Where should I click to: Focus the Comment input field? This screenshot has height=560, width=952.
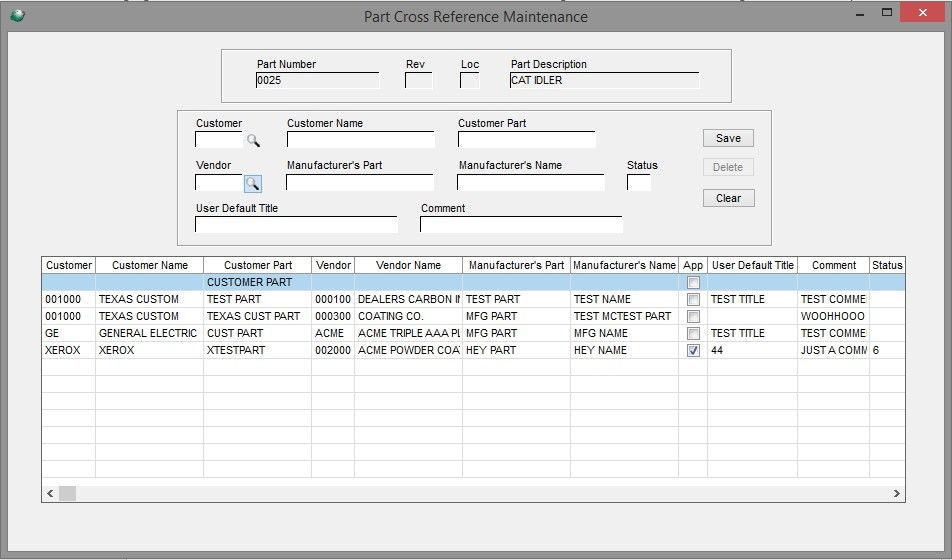[x=521, y=224]
